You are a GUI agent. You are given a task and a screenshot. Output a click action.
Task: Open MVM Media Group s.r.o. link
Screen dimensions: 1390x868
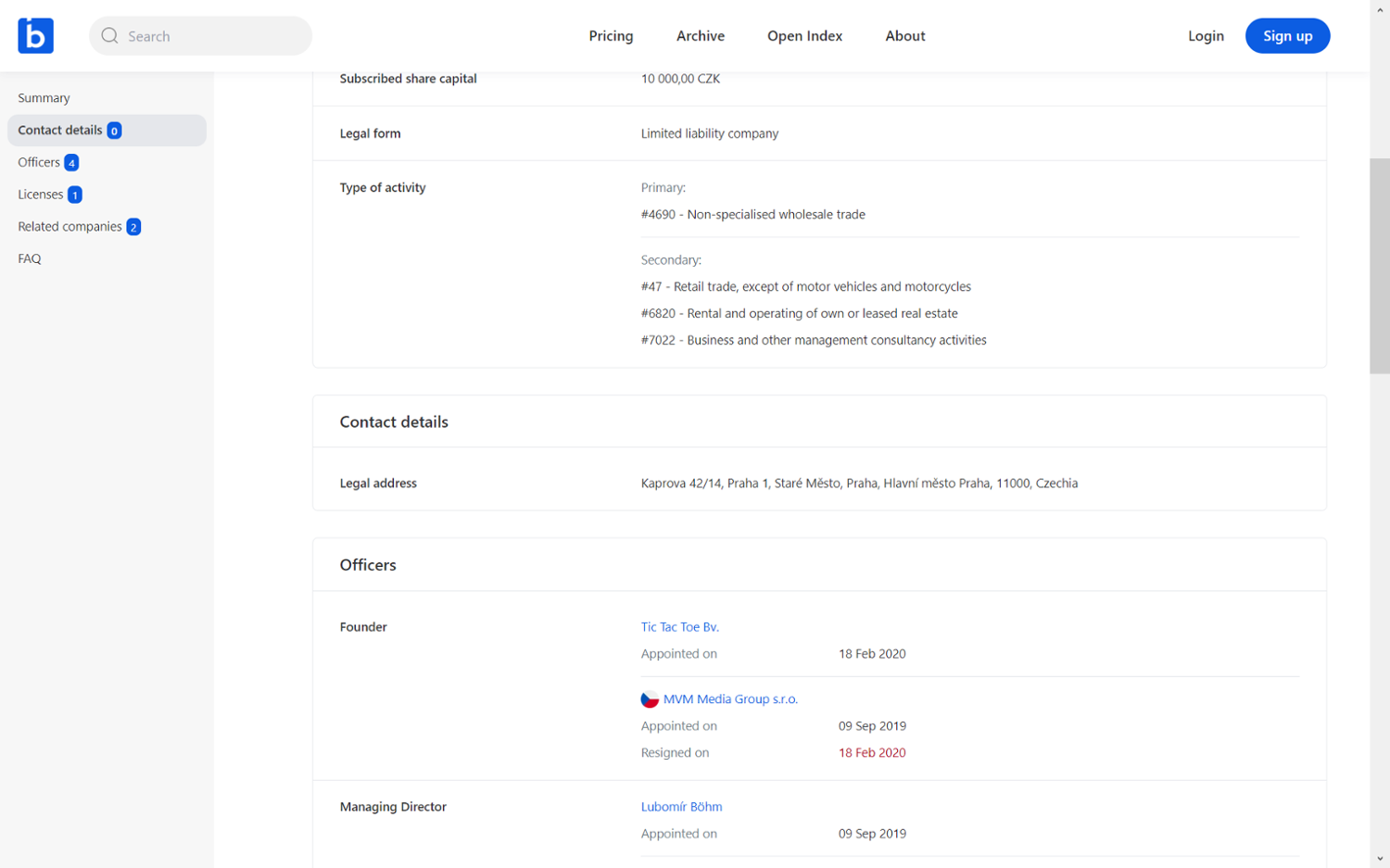coord(730,699)
